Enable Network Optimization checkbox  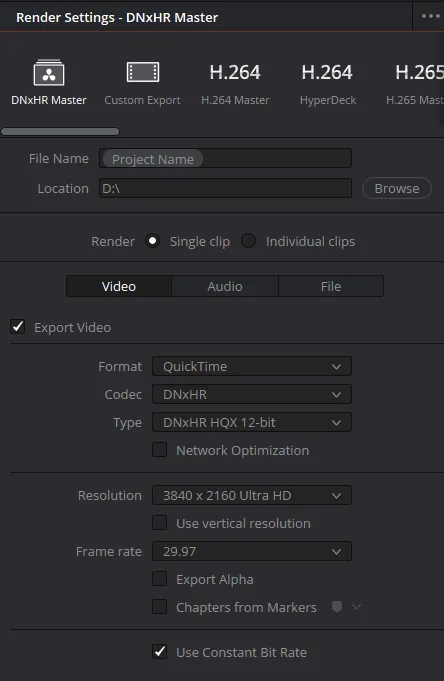pos(159,450)
